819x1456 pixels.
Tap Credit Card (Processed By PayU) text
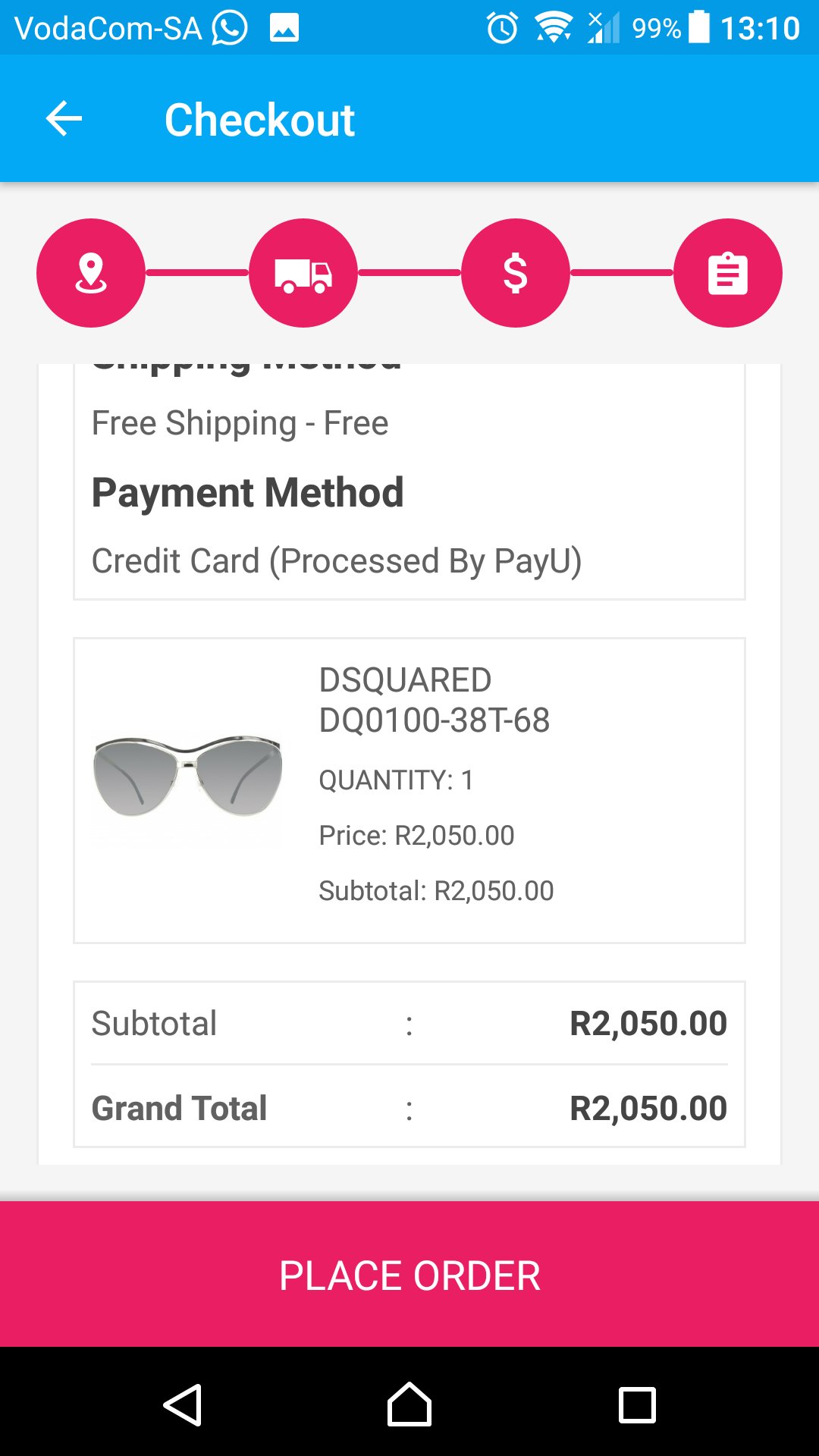click(336, 561)
